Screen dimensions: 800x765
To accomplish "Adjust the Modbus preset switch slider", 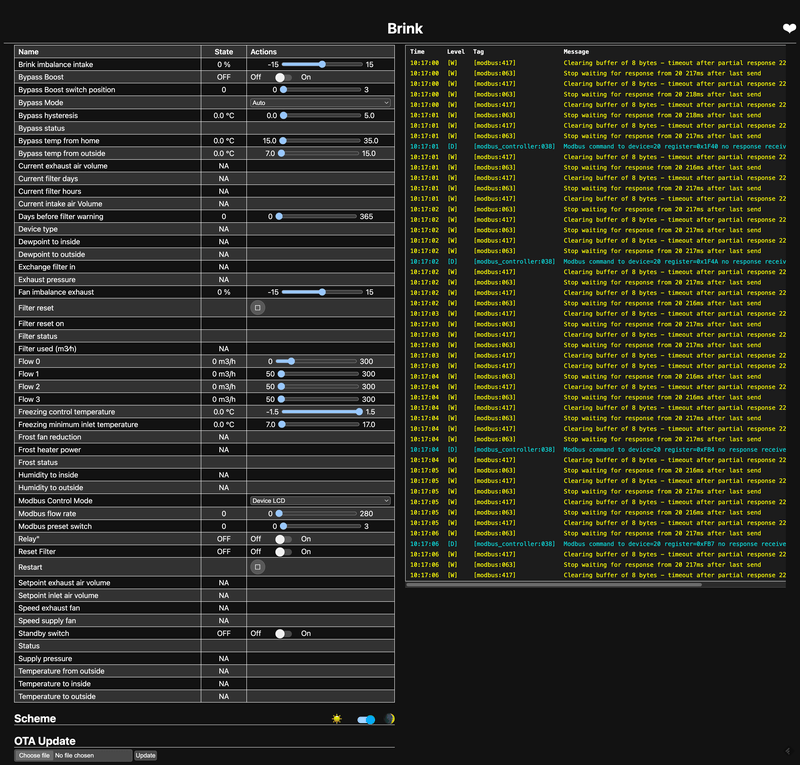I will click(320, 527).
